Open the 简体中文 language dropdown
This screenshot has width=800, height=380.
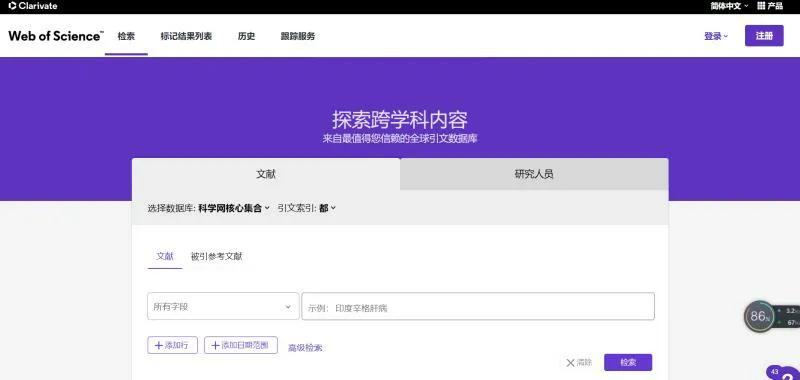(x=729, y=6)
